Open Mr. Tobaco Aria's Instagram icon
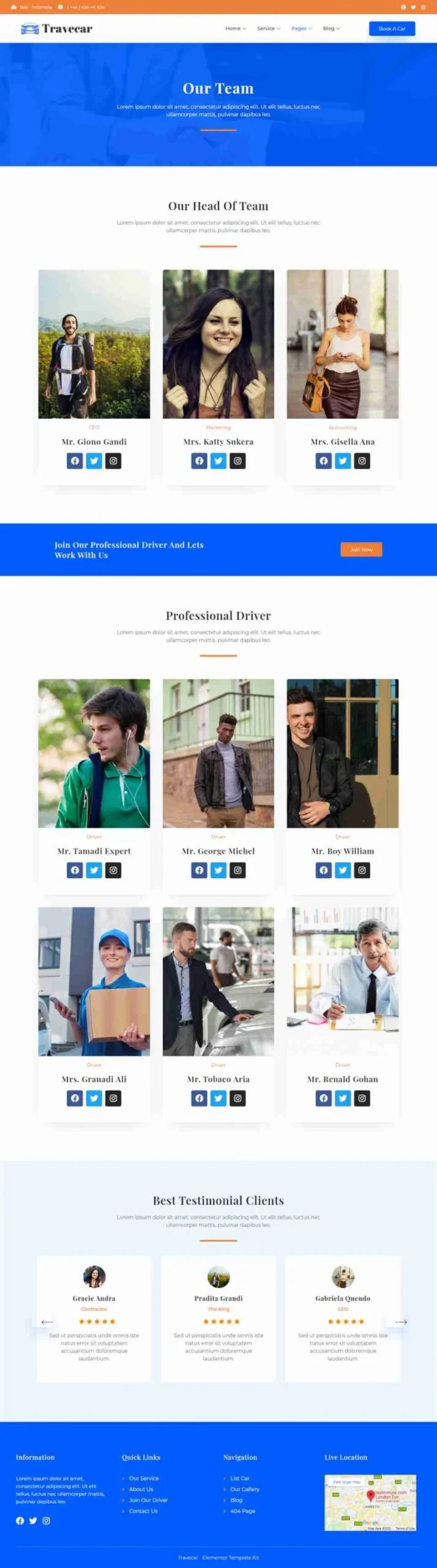This screenshot has height=1568, width=437. coord(237,1098)
